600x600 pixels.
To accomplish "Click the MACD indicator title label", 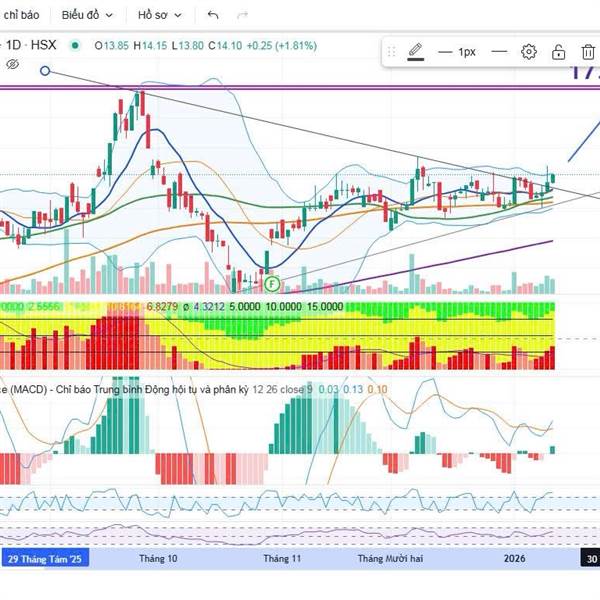I will pos(124,390).
